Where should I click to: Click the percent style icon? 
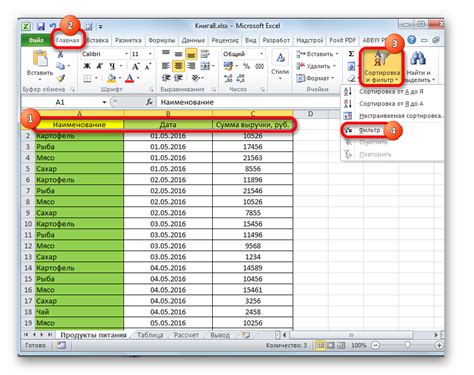tap(246, 66)
